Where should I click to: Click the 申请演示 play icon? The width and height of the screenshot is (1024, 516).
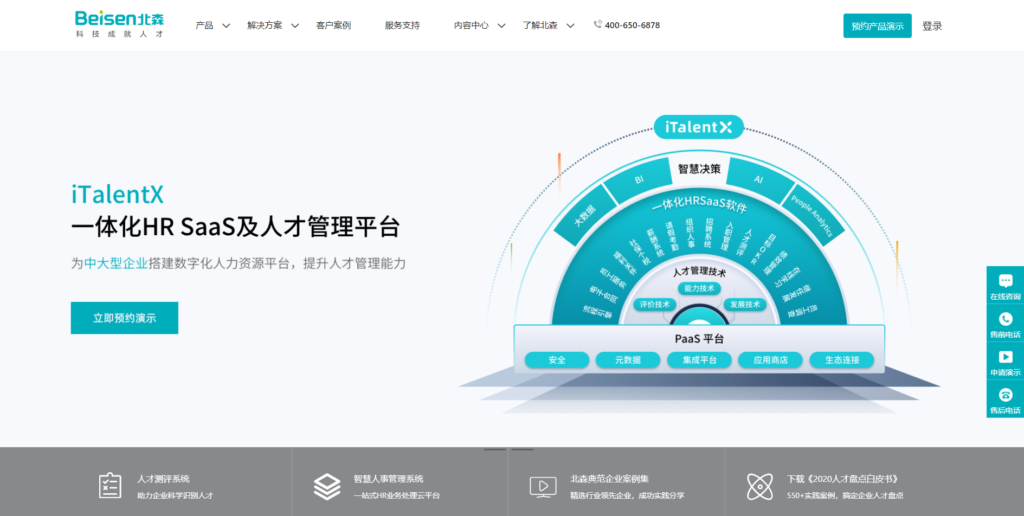point(1005,357)
